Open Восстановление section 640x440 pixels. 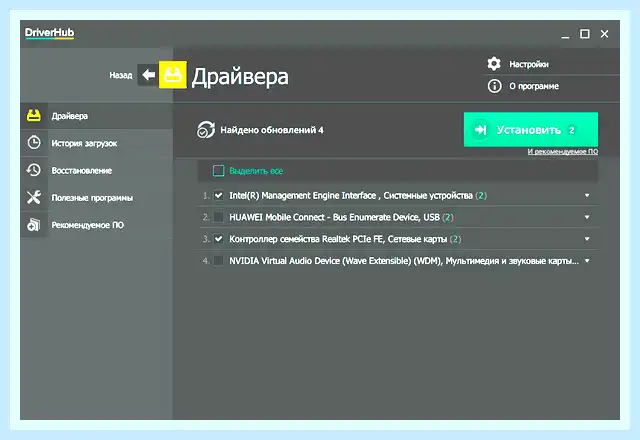tap(96, 170)
